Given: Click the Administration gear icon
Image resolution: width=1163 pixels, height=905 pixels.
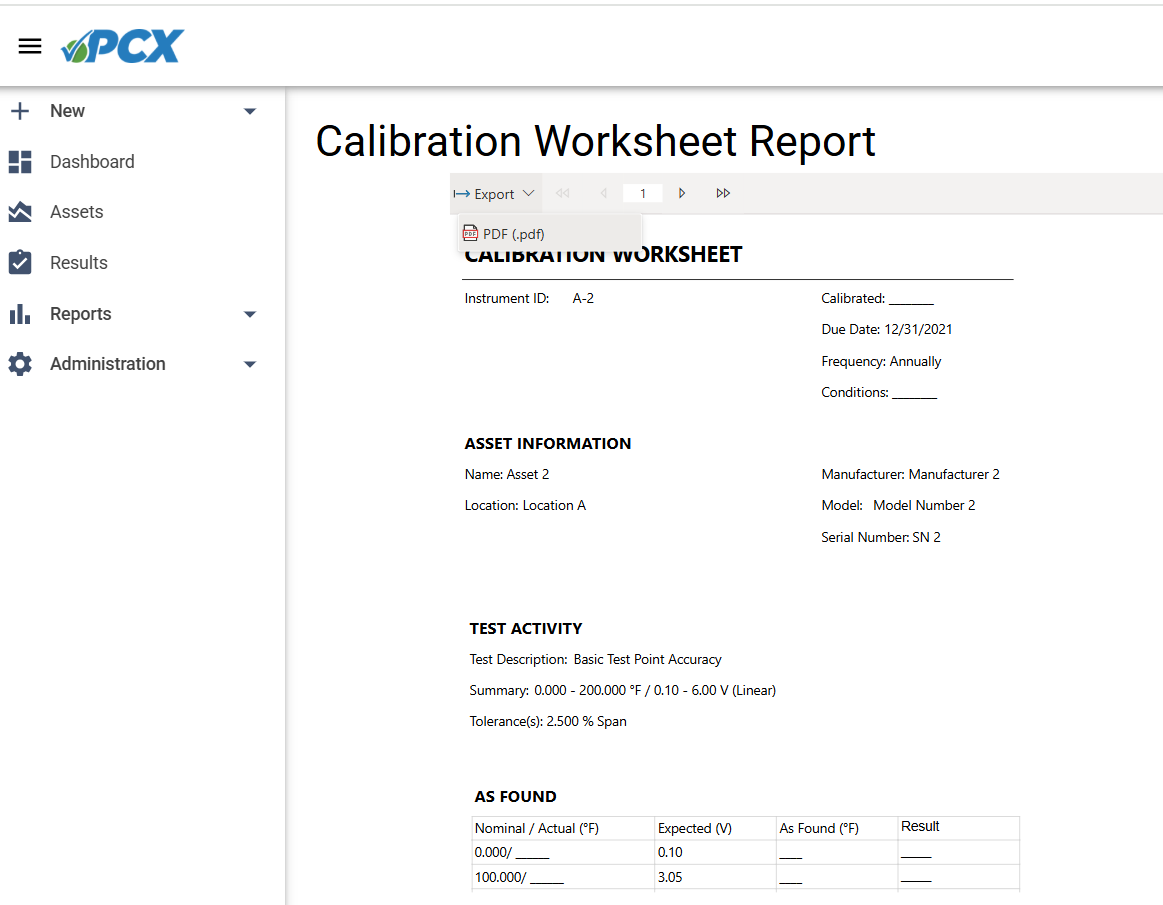Looking at the screenshot, I should (x=20, y=364).
